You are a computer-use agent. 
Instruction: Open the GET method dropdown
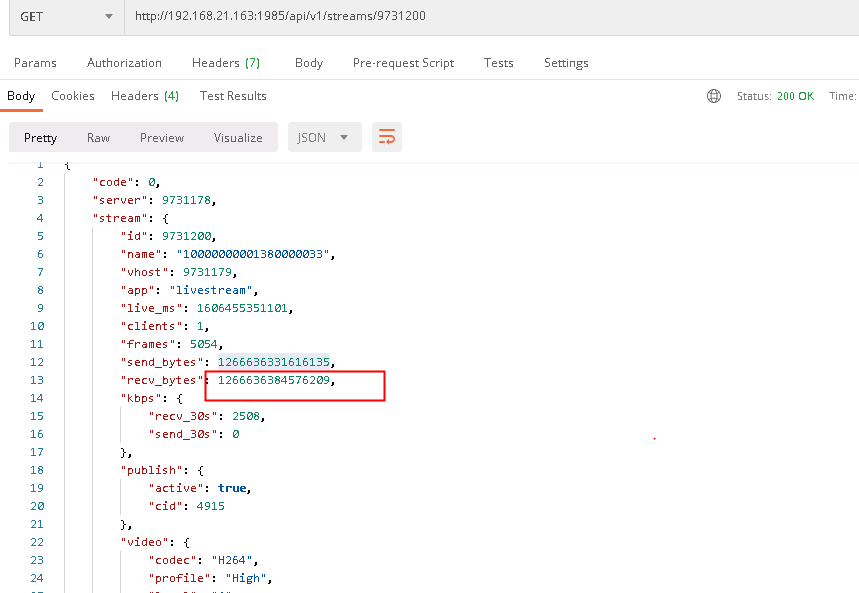65,16
